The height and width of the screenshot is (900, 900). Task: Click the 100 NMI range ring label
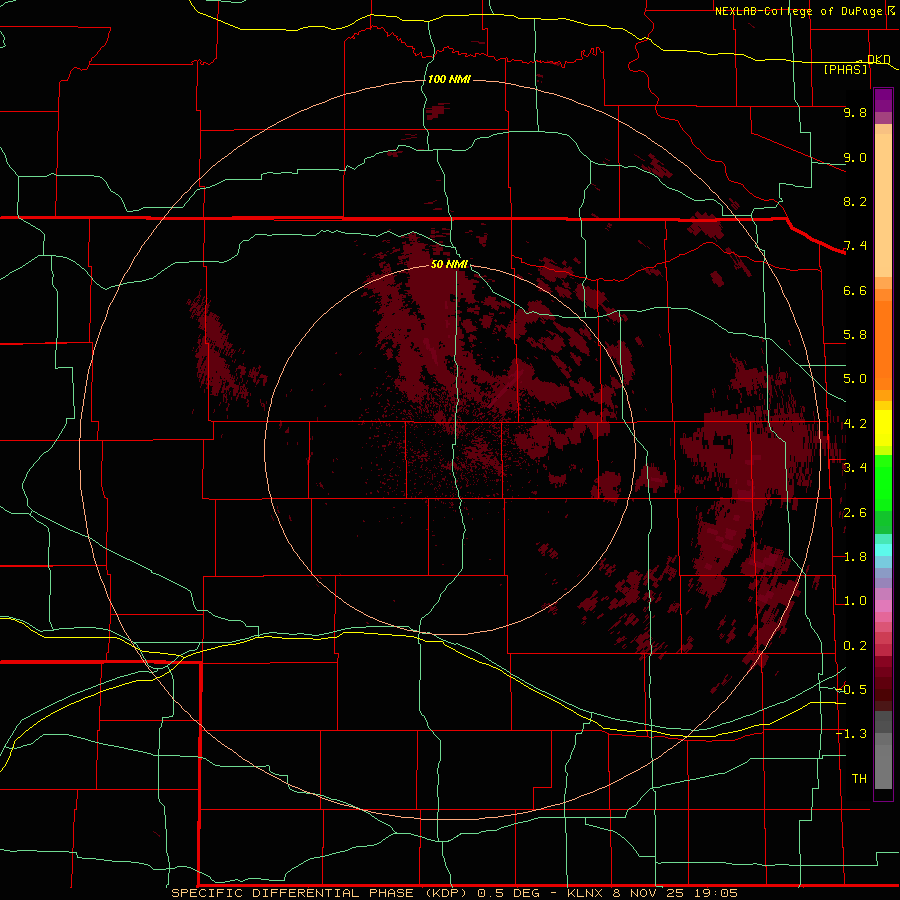point(449,79)
